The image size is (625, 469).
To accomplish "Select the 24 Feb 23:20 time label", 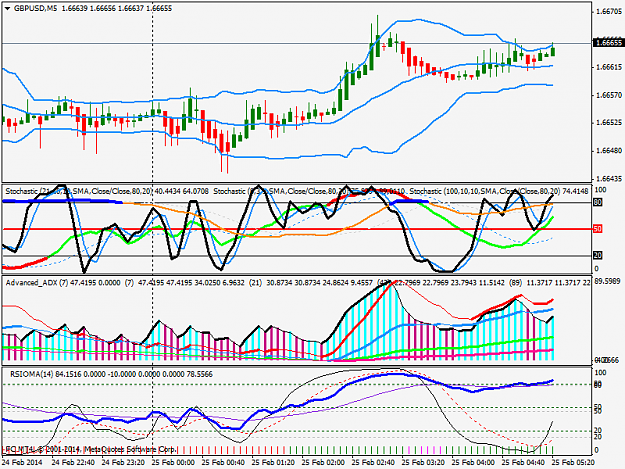I will 123,463.
